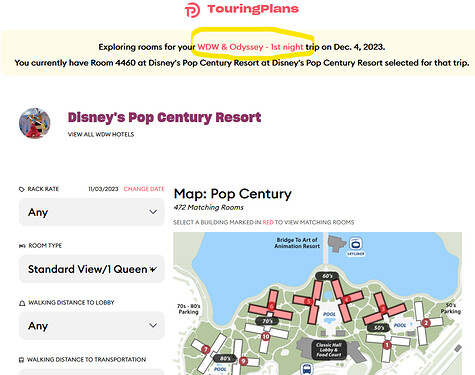Open View All WDW Hotels link
Image resolution: width=475 pixels, height=375 pixels.
tap(101, 134)
